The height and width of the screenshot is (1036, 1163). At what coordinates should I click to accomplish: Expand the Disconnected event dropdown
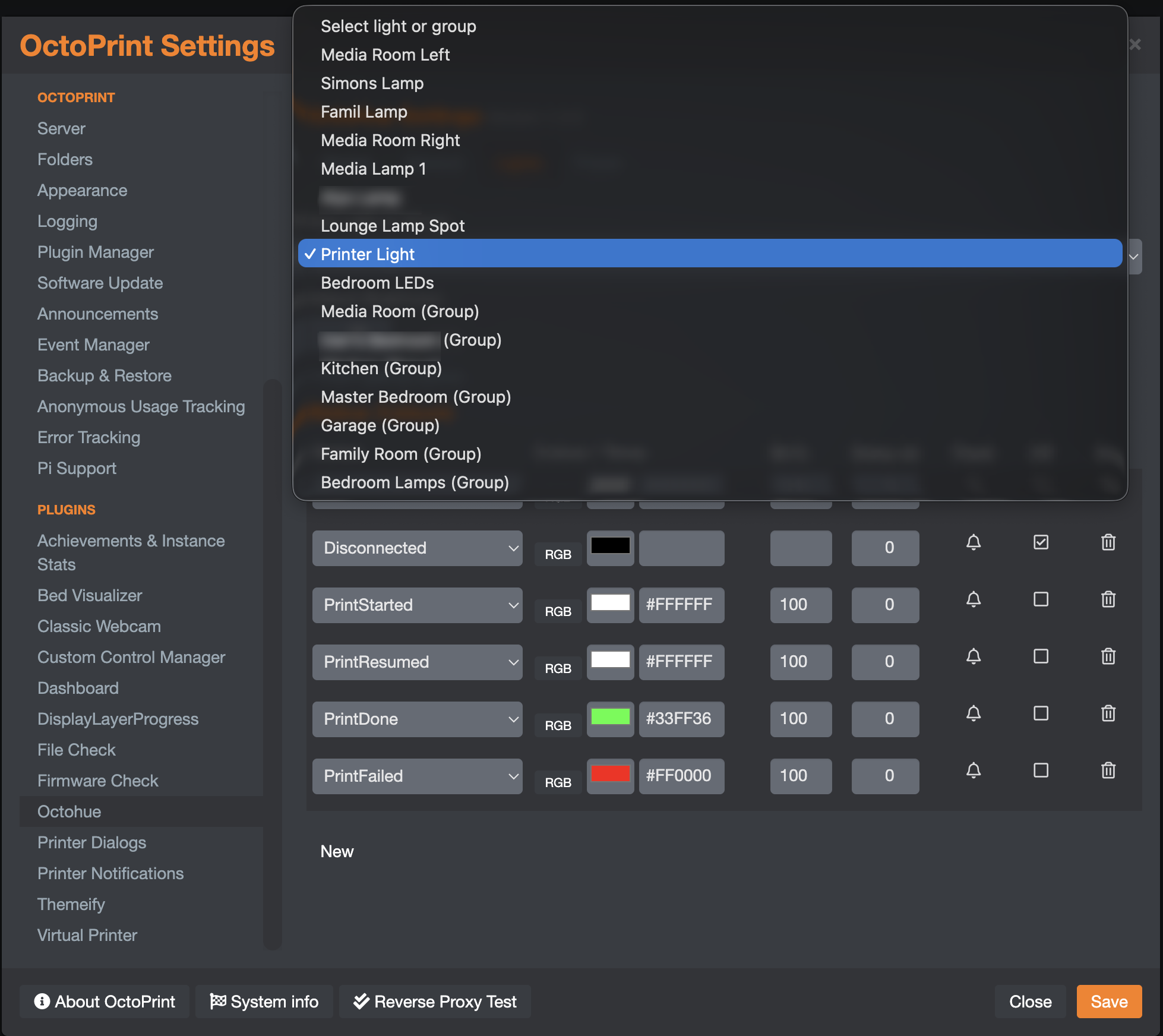[417, 548]
